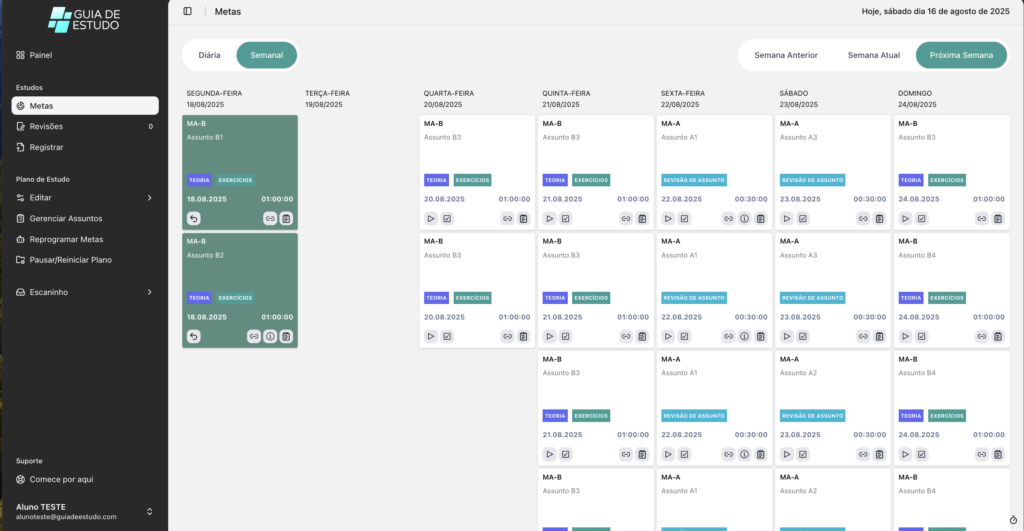
Task: Start the domingo Assunto B3 card
Action: click(x=905, y=219)
